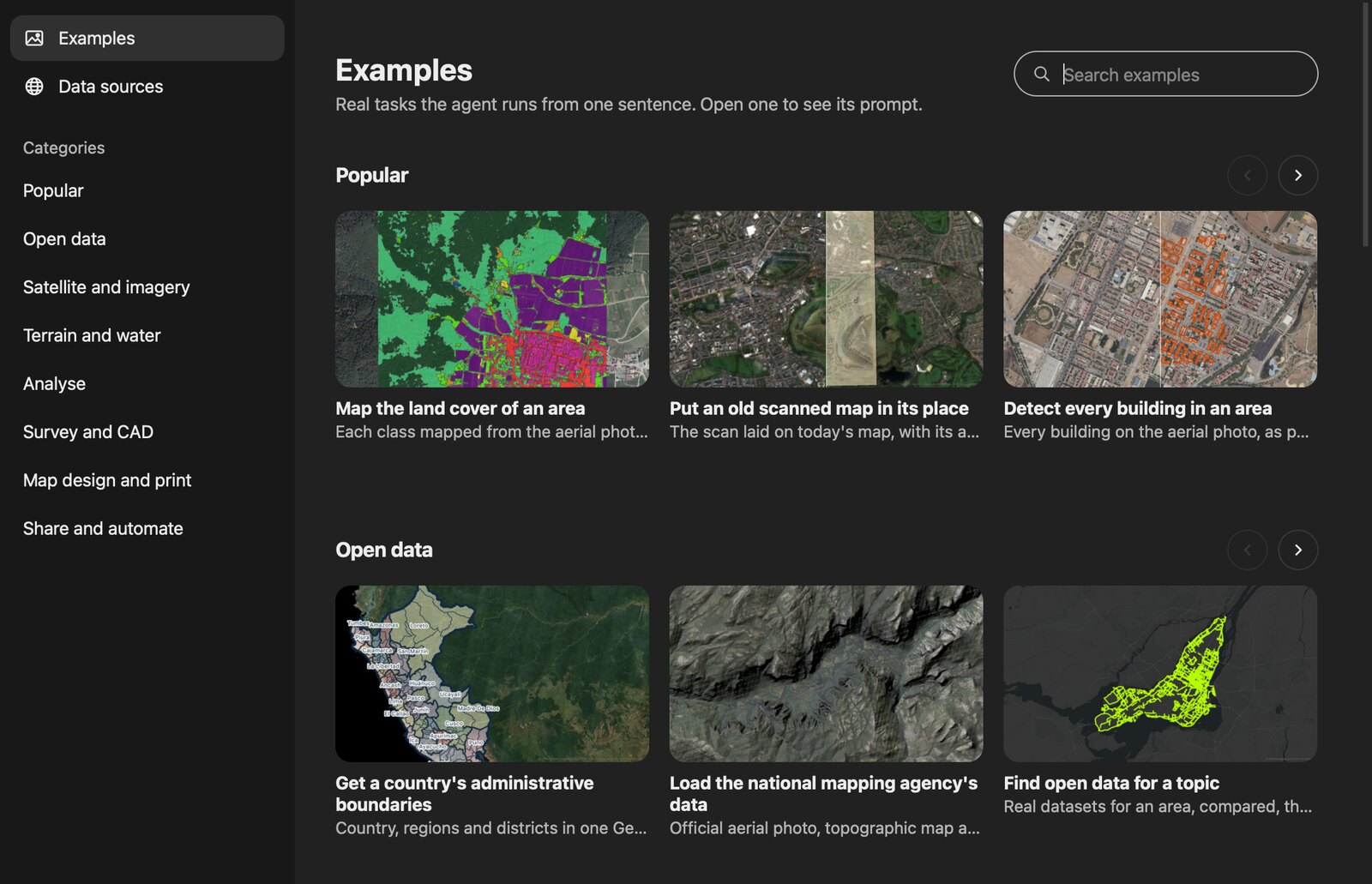The image size is (1372, 884).
Task: Open the terrain hillshade thumbnail
Action: (x=827, y=674)
